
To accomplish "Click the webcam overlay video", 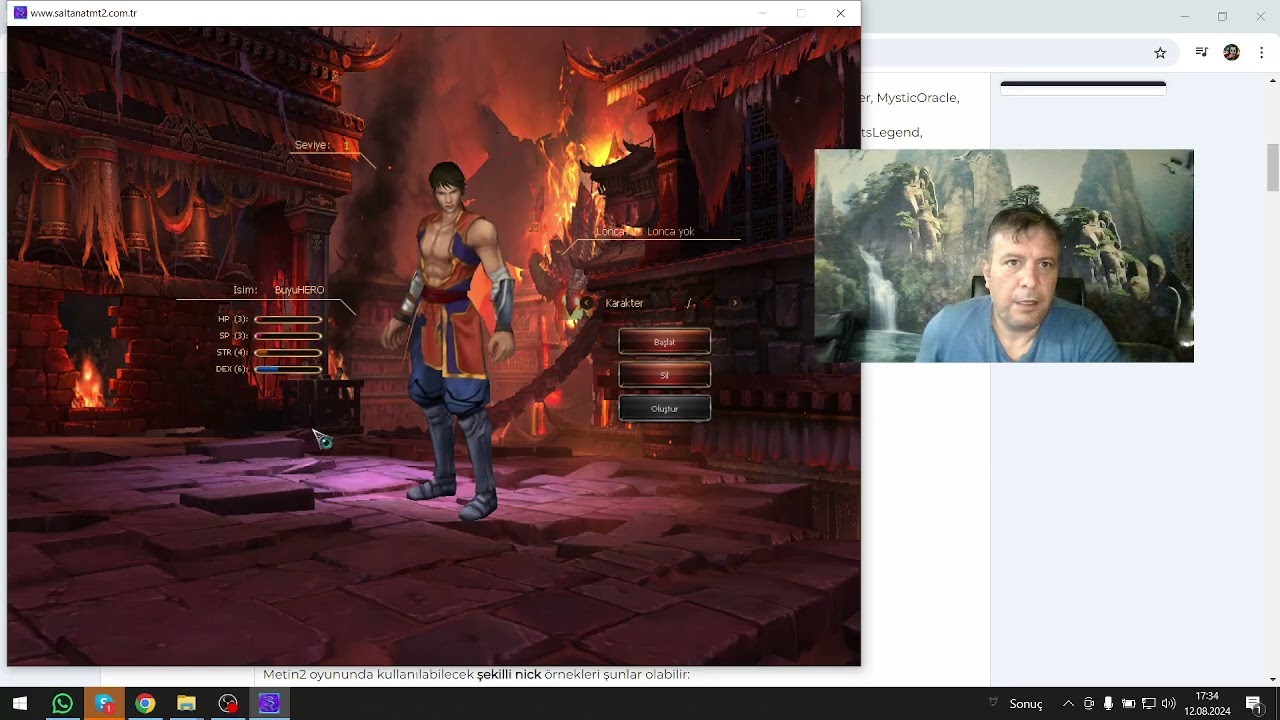I will click(x=1004, y=256).
